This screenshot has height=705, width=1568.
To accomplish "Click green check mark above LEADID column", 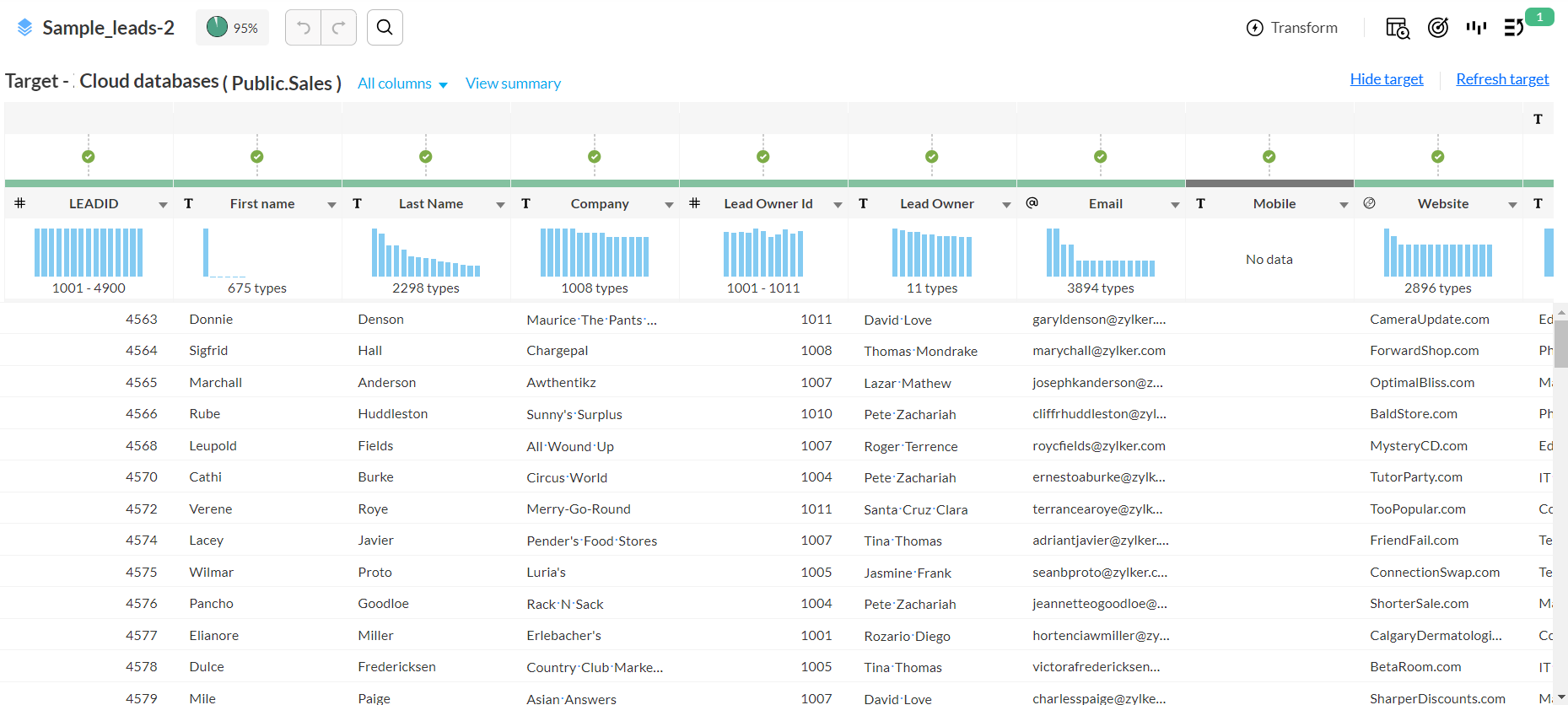I will (89, 157).
